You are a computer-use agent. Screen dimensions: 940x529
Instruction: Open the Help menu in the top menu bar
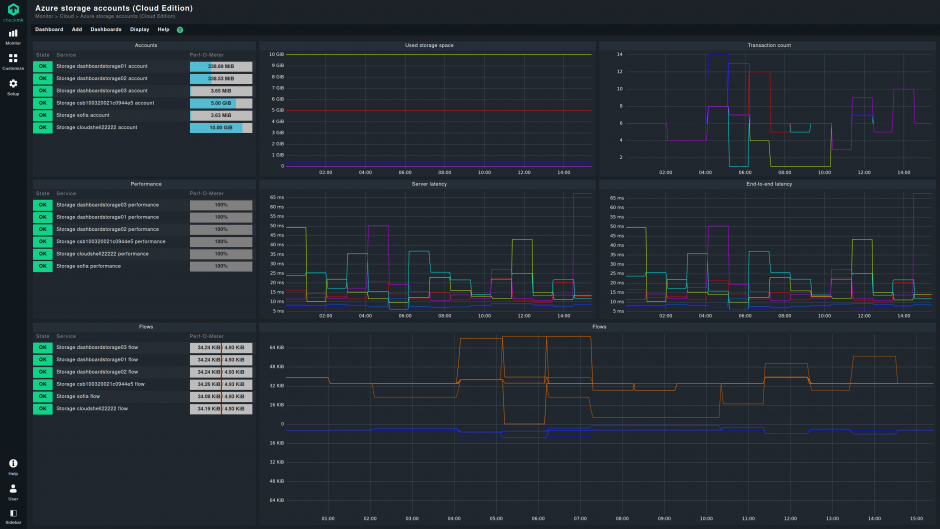pos(163,30)
